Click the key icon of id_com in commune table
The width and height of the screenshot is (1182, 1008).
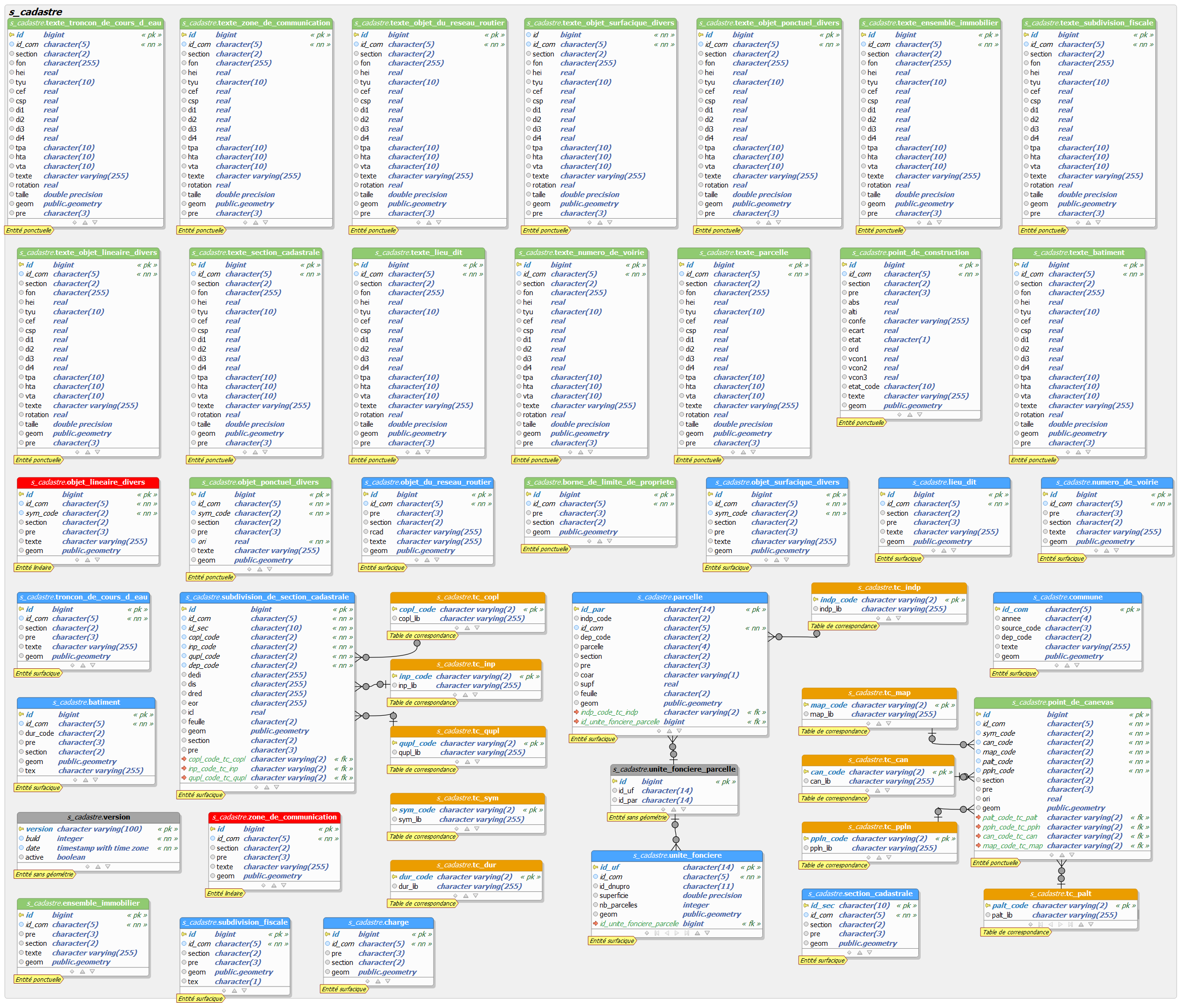[x=997, y=609]
